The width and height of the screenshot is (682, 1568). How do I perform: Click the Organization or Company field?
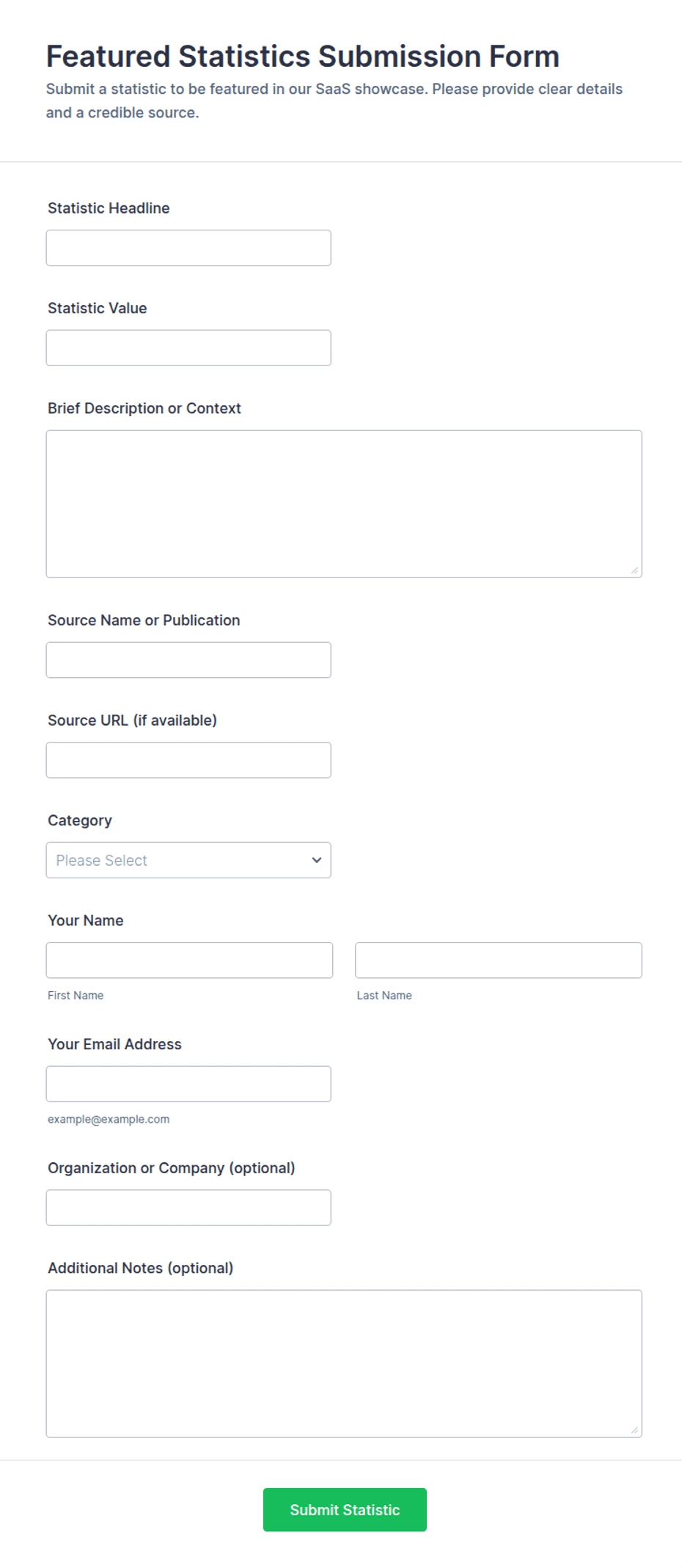[x=188, y=1208]
